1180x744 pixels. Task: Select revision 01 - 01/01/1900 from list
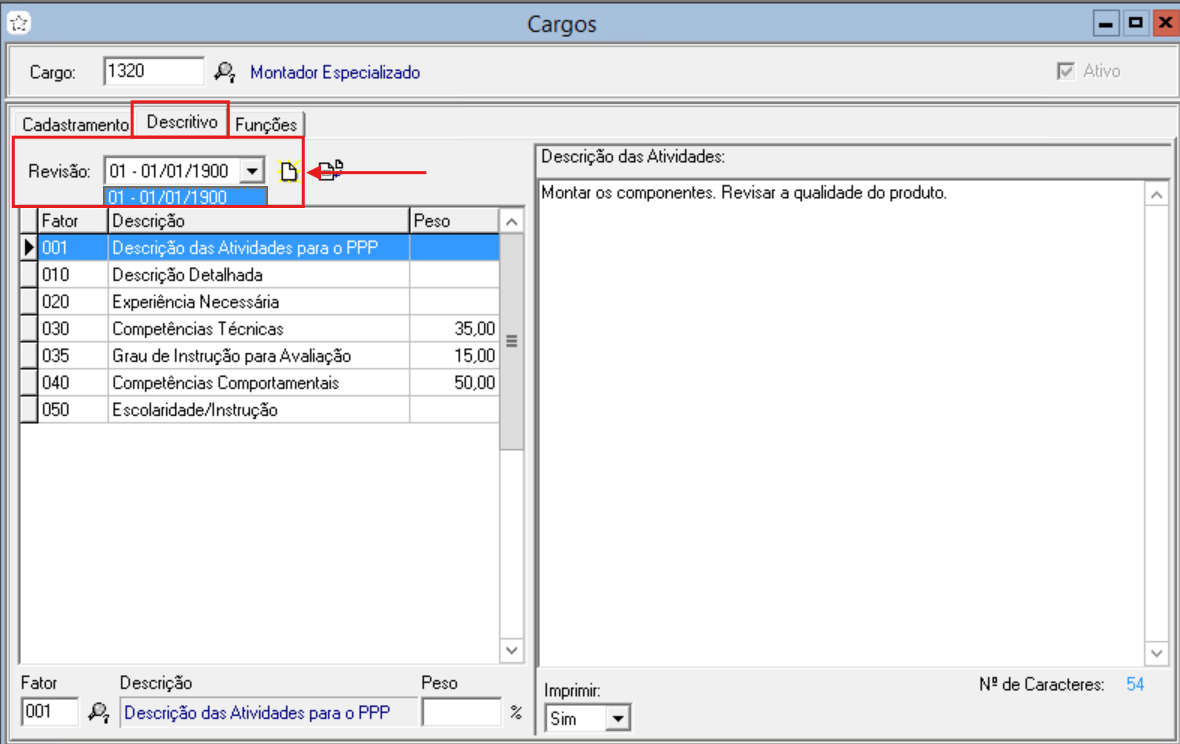point(185,197)
